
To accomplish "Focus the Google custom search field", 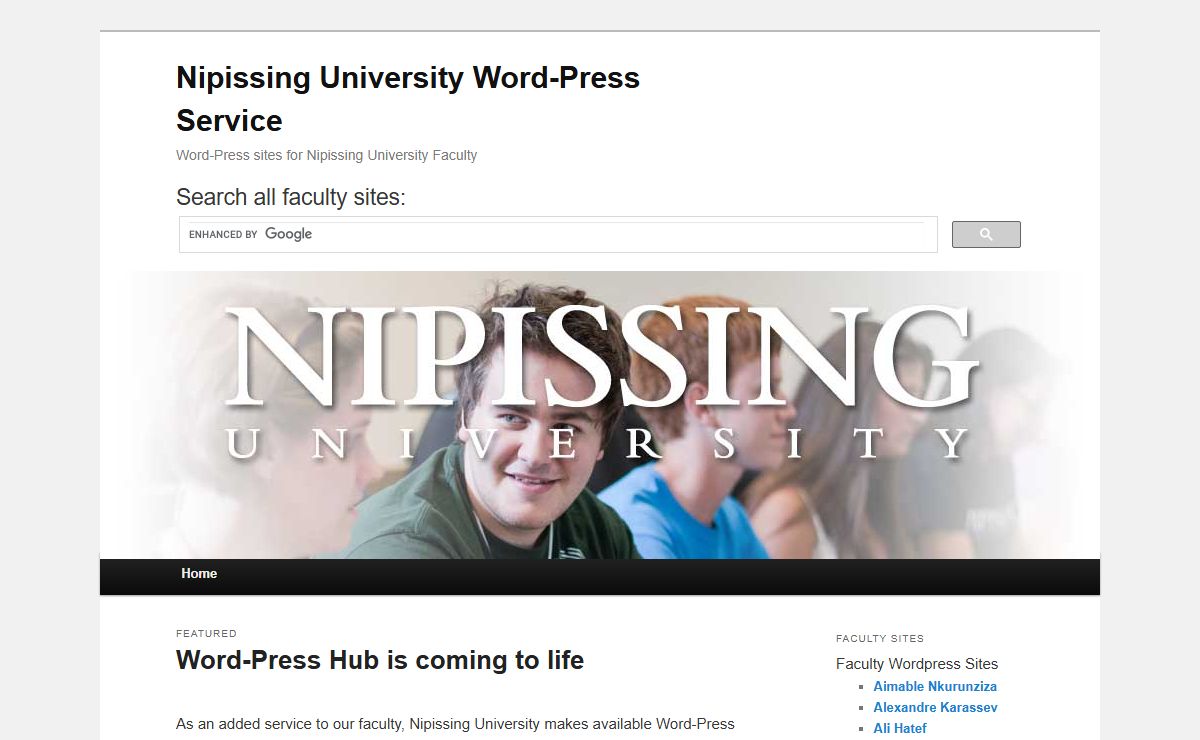I will tap(558, 234).
